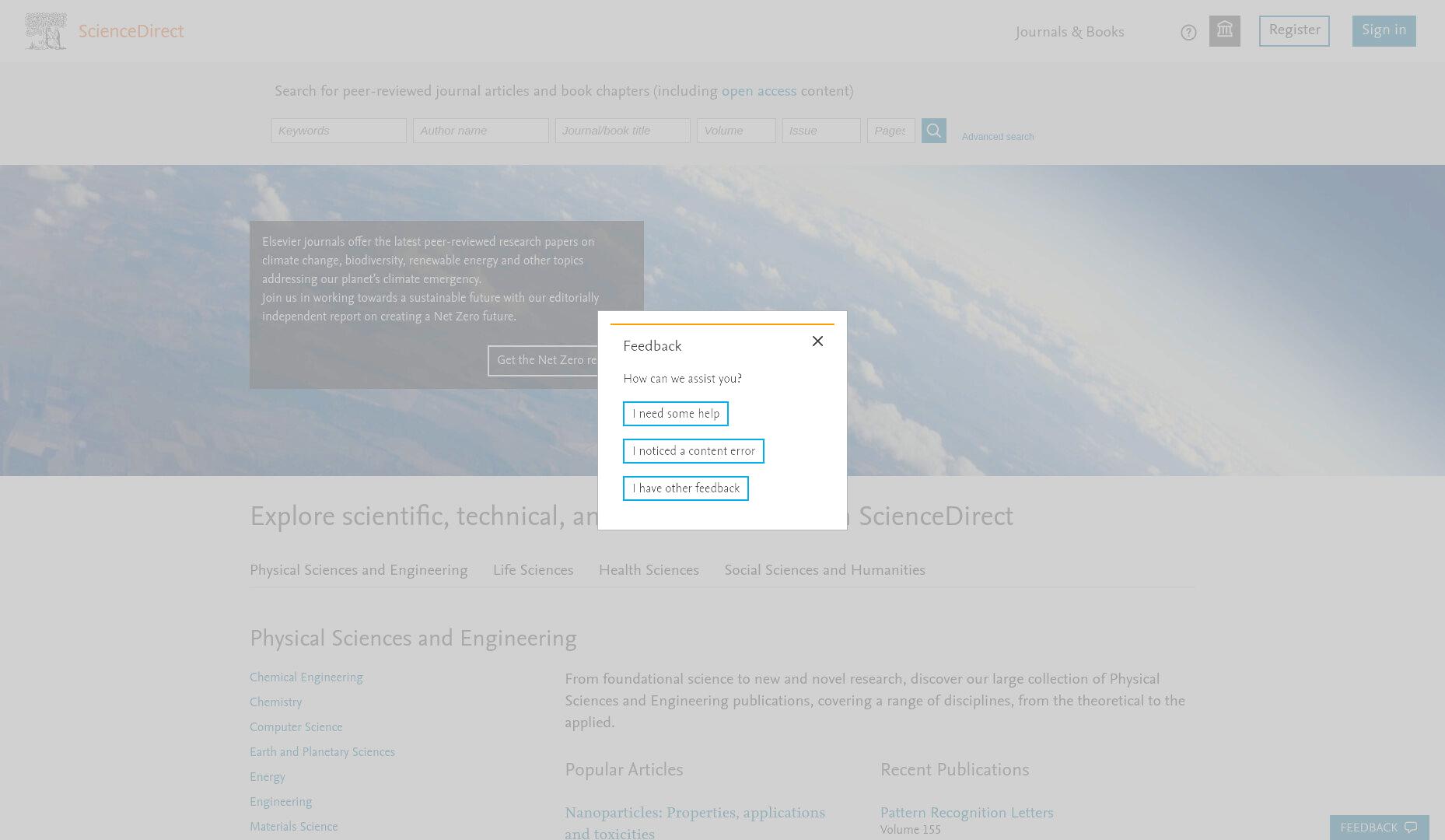Close the Feedback dialog
Viewport: 1445px width, 840px height.
[x=817, y=341]
